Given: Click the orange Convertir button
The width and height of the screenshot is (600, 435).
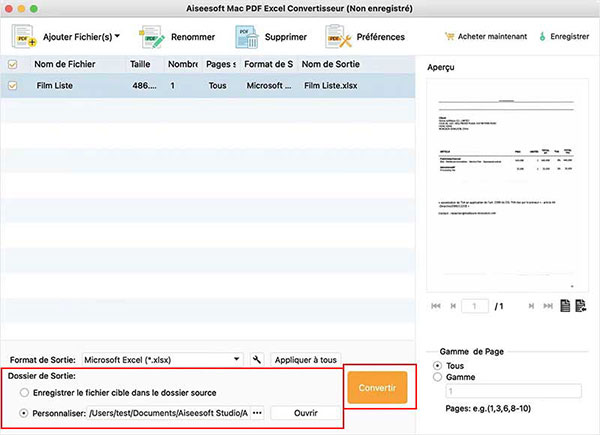Looking at the screenshot, I should (x=377, y=387).
